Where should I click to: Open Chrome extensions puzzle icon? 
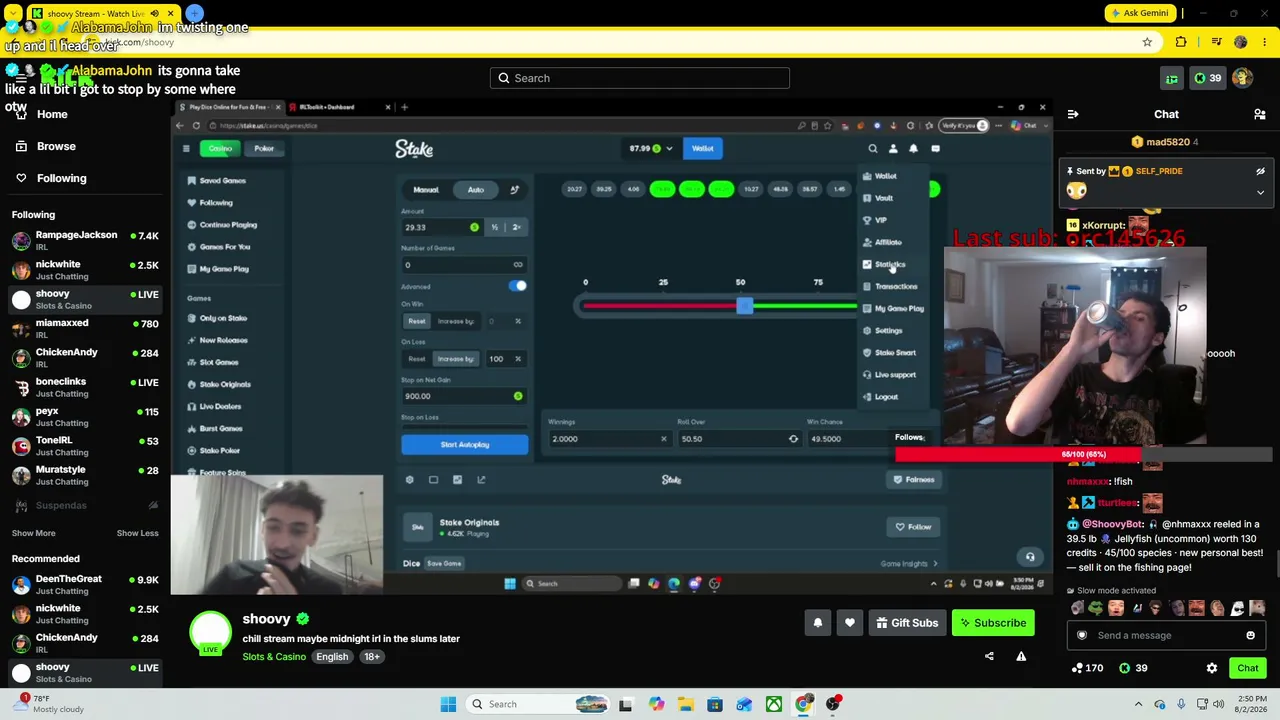[1181, 42]
